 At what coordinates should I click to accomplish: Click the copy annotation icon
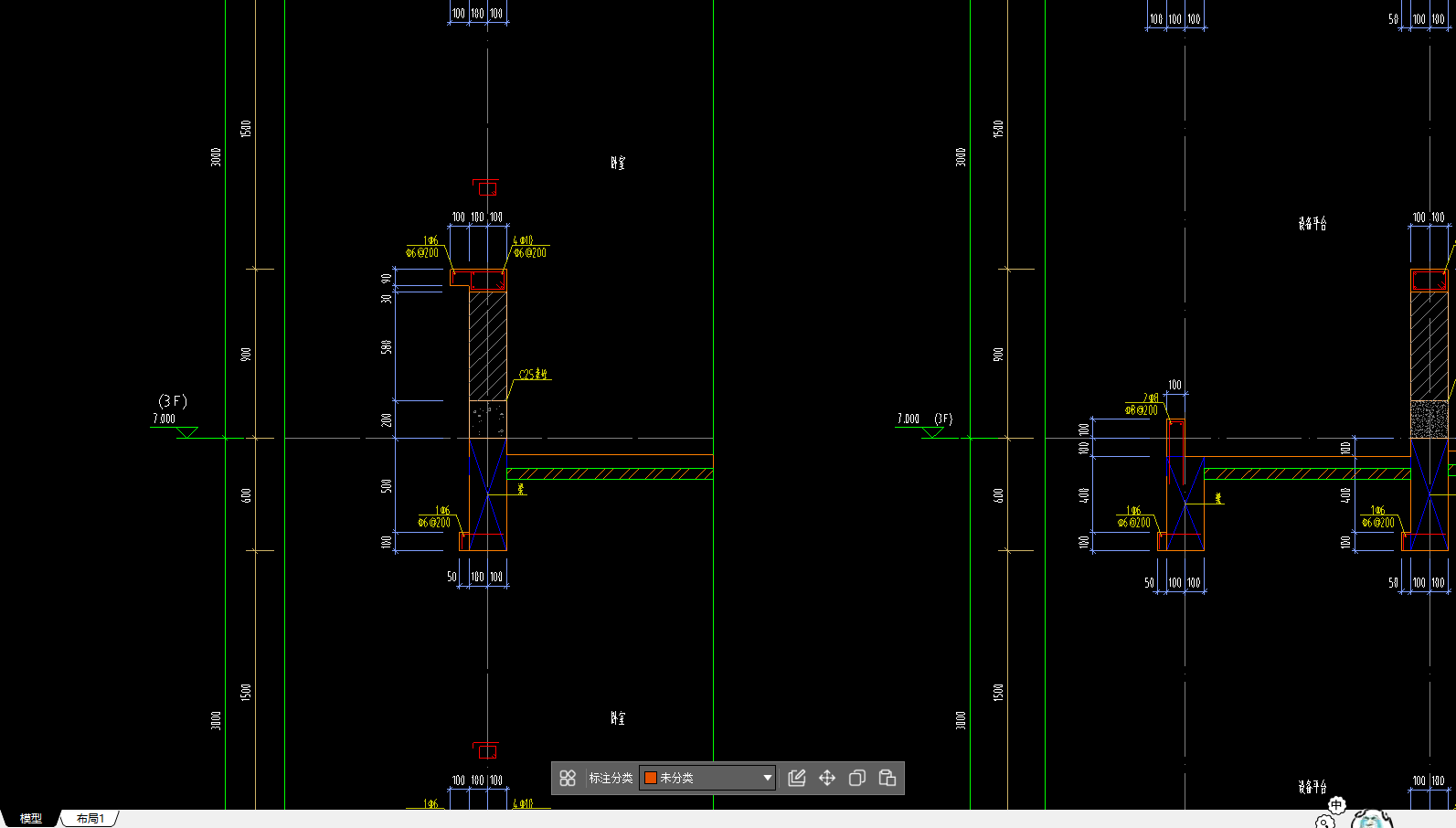tap(857, 778)
